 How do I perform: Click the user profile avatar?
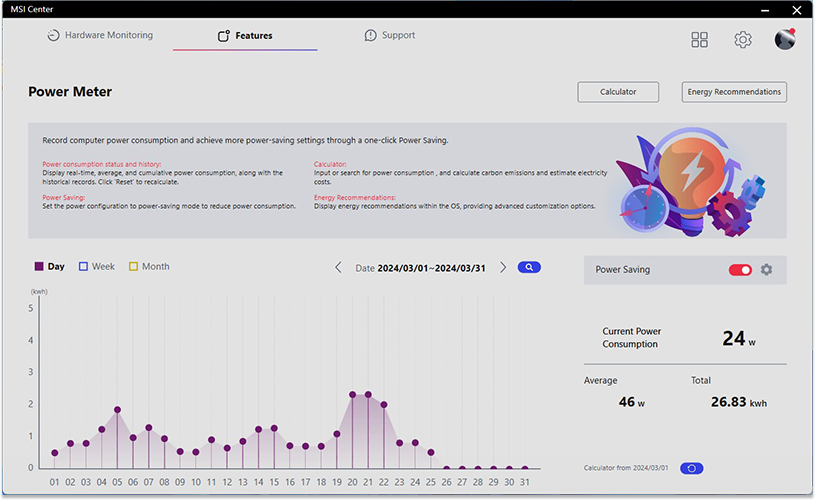click(785, 39)
